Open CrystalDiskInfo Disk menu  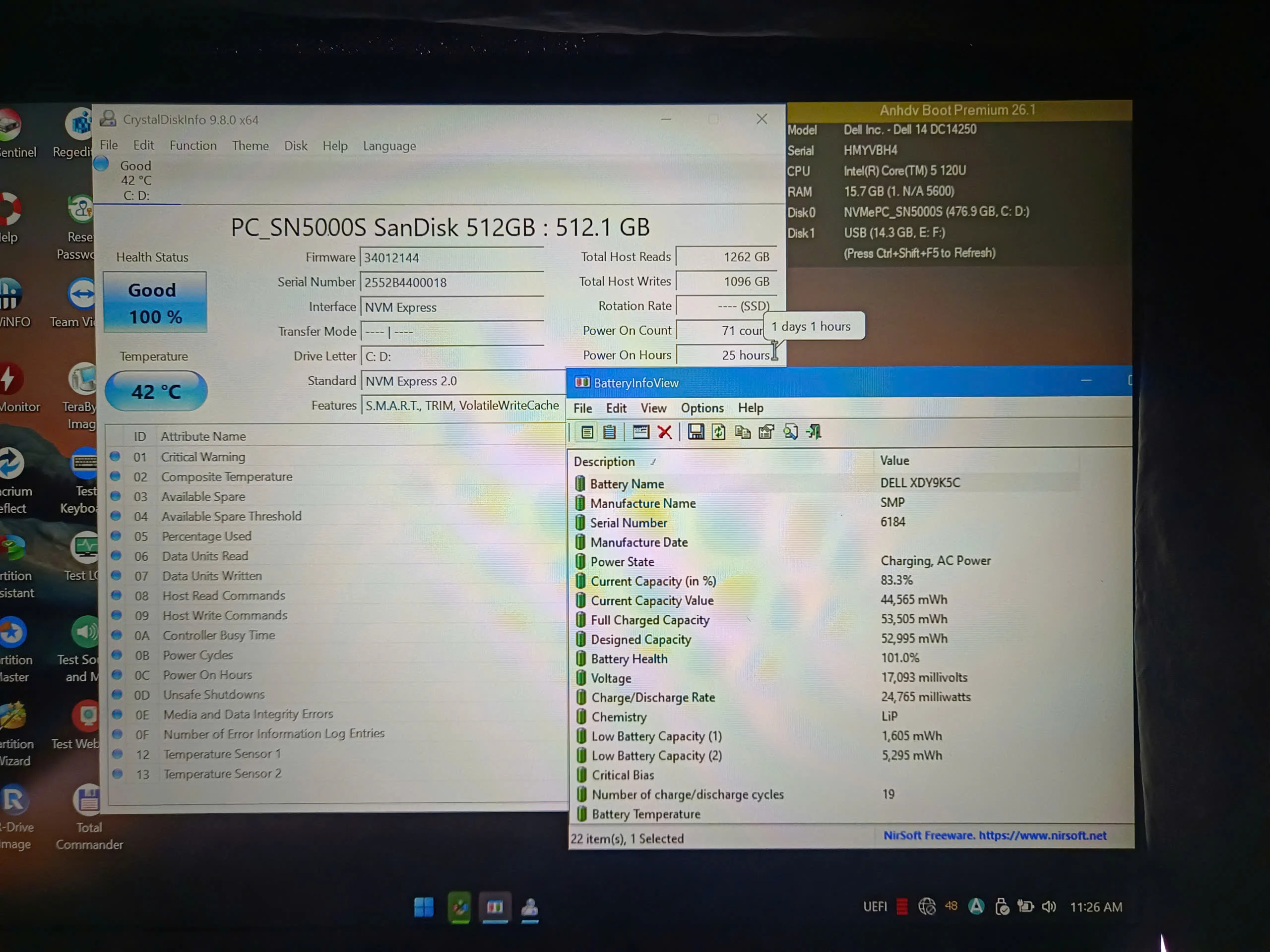pos(296,146)
